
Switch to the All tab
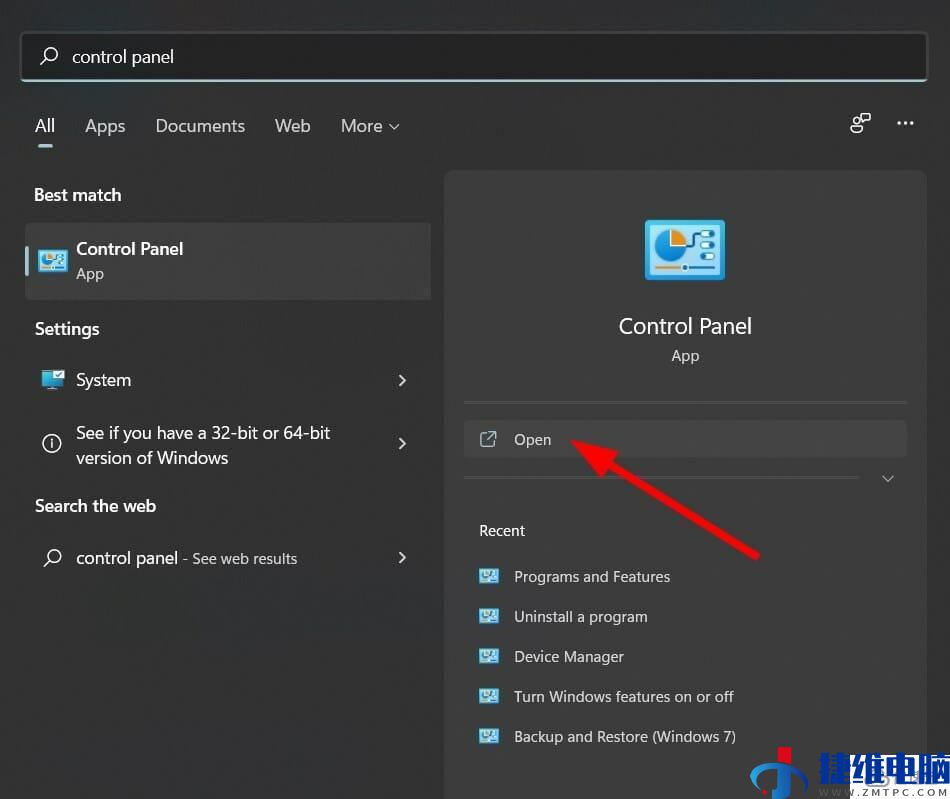click(x=45, y=126)
